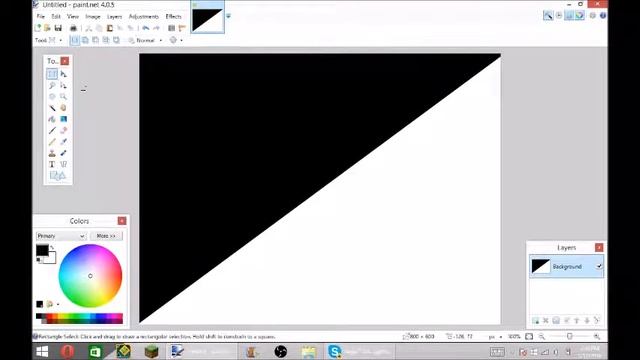Choose the Recolor tool
The image size is (640, 360).
[x=63, y=153]
